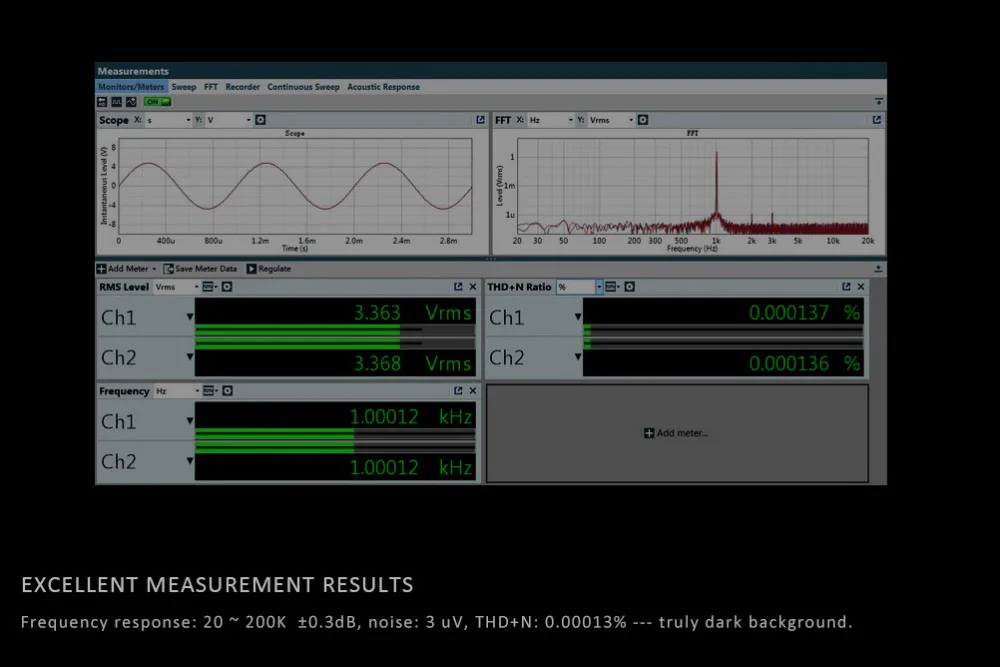The image size is (1000, 667).
Task: Switch to Monitors/Meters tab
Action: point(131,87)
